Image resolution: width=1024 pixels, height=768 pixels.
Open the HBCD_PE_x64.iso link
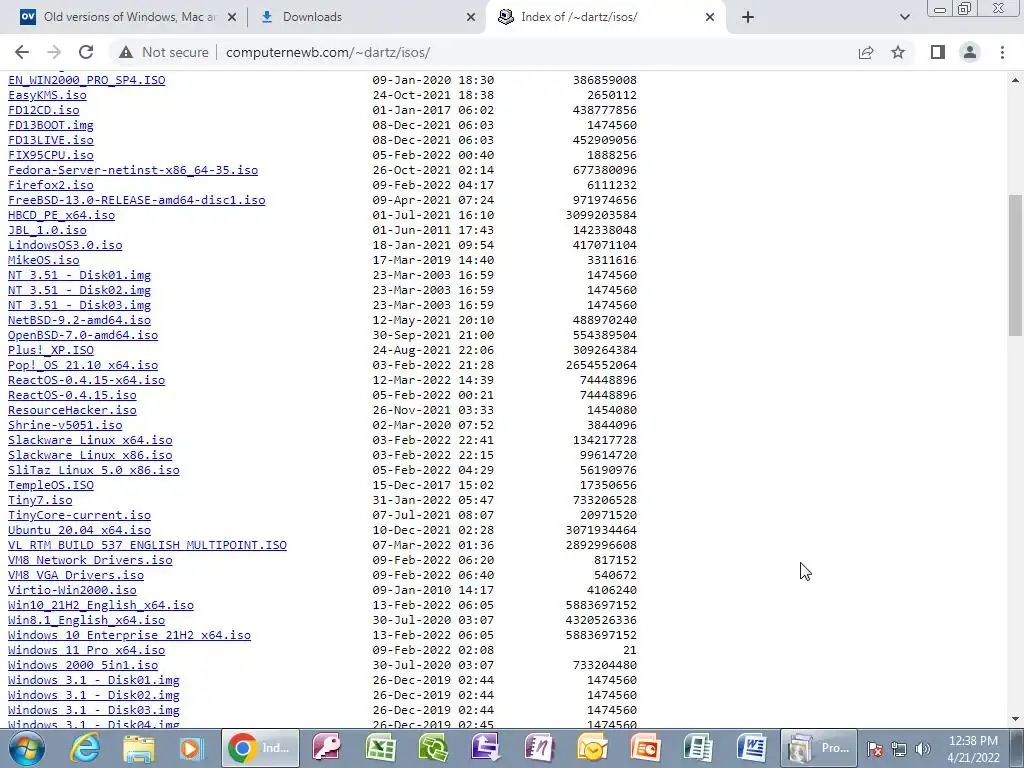[61, 215]
